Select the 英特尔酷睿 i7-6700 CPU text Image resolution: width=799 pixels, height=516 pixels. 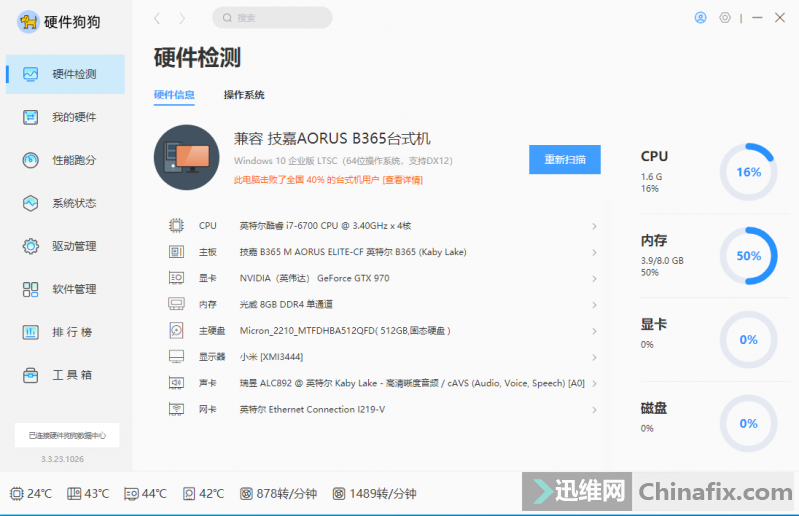(x=325, y=226)
